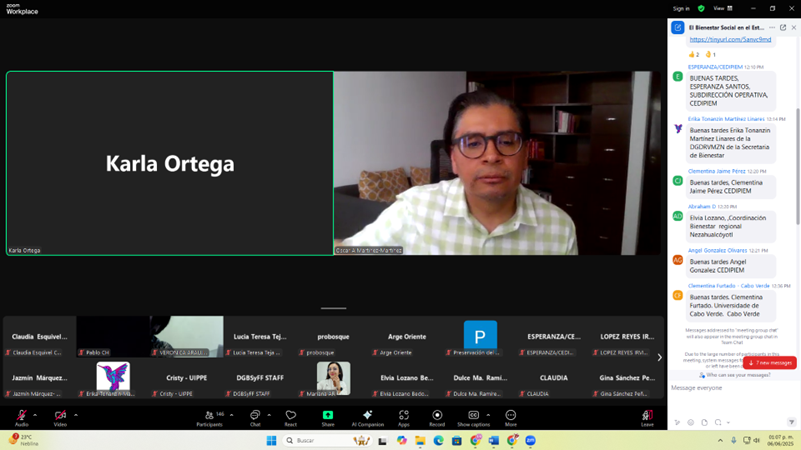Expand the chat options arrow beside Chat
801x450 pixels.
pos(269,415)
